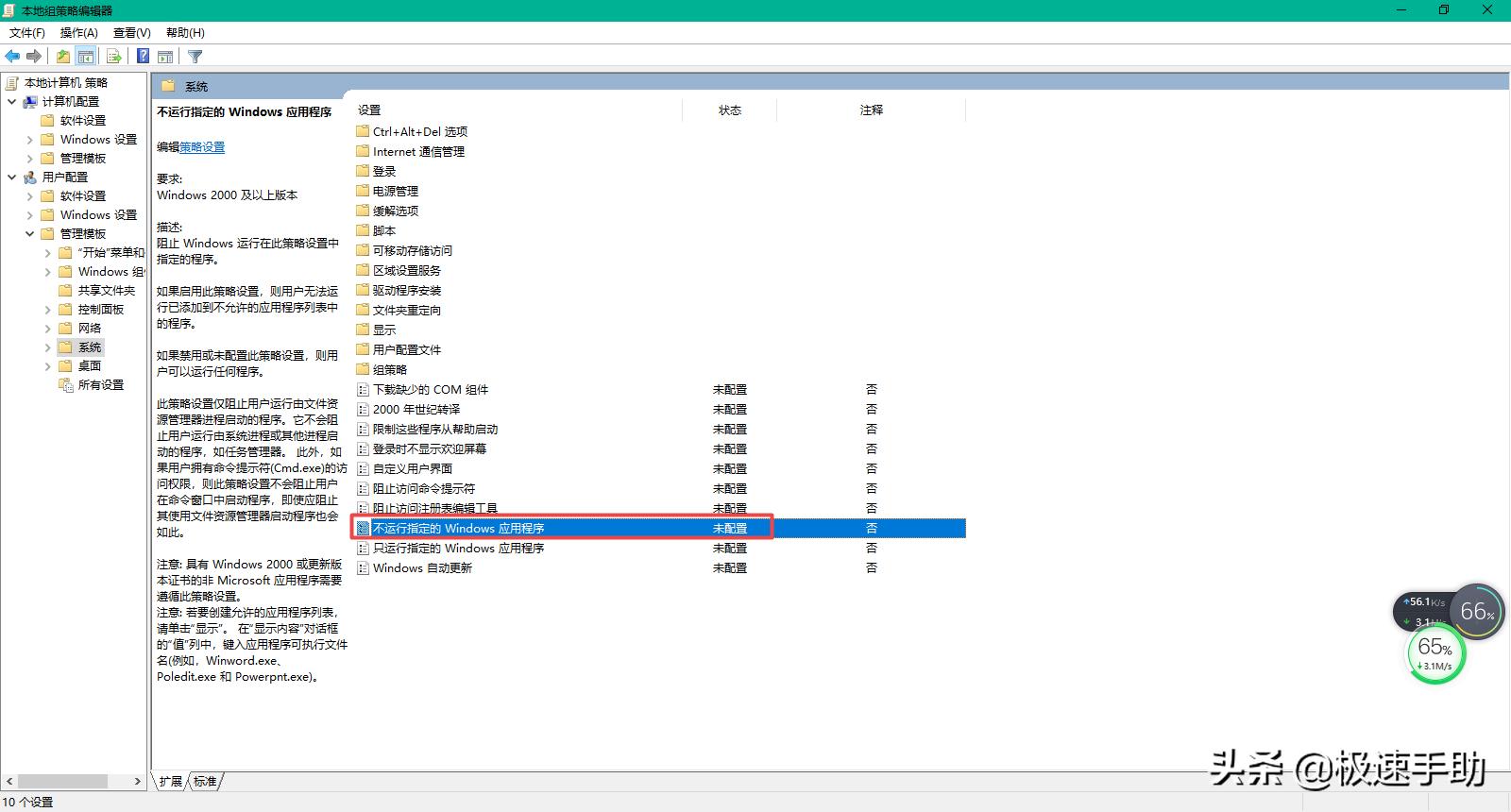Select 阻止访问命令提示符 policy
Viewport: 1511px width, 812px height.
pos(424,488)
